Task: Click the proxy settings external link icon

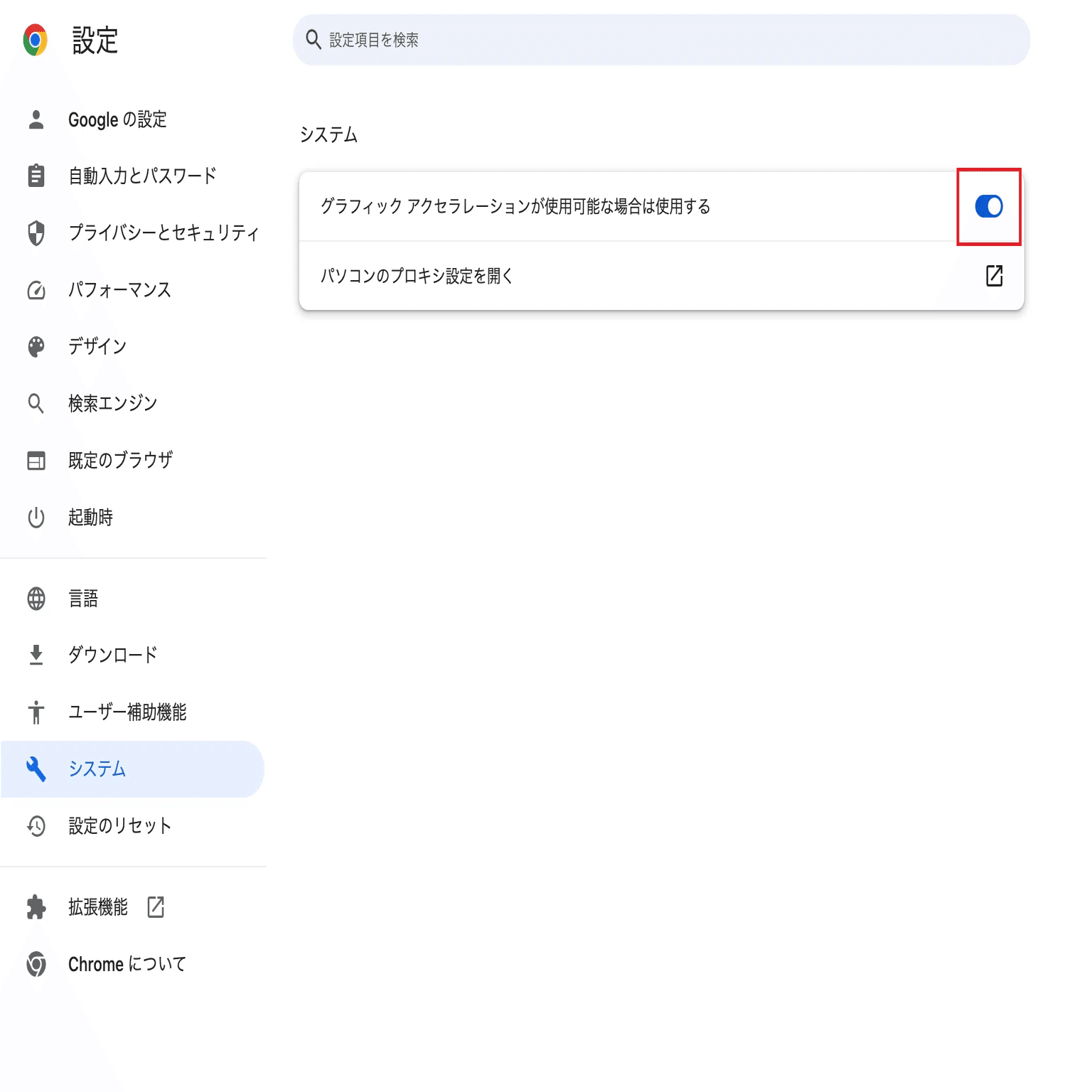Action: coord(994,276)
